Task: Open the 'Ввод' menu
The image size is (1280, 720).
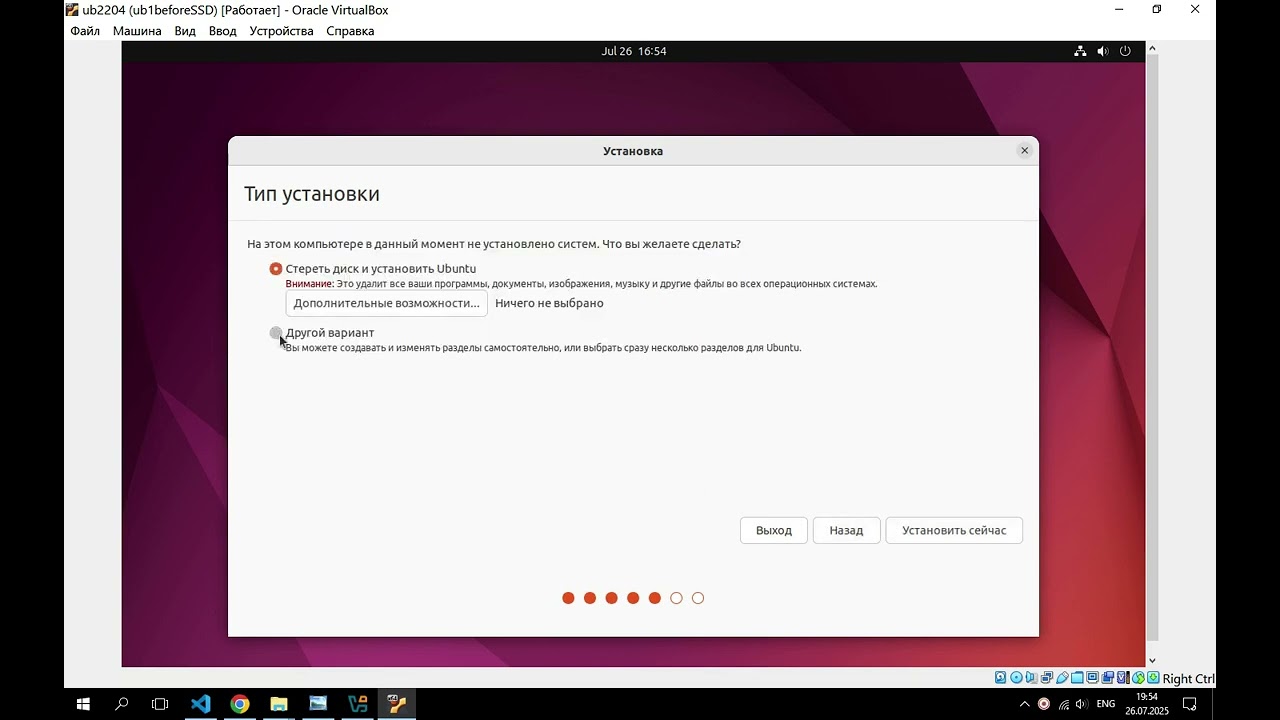Action: click(223, 31)
